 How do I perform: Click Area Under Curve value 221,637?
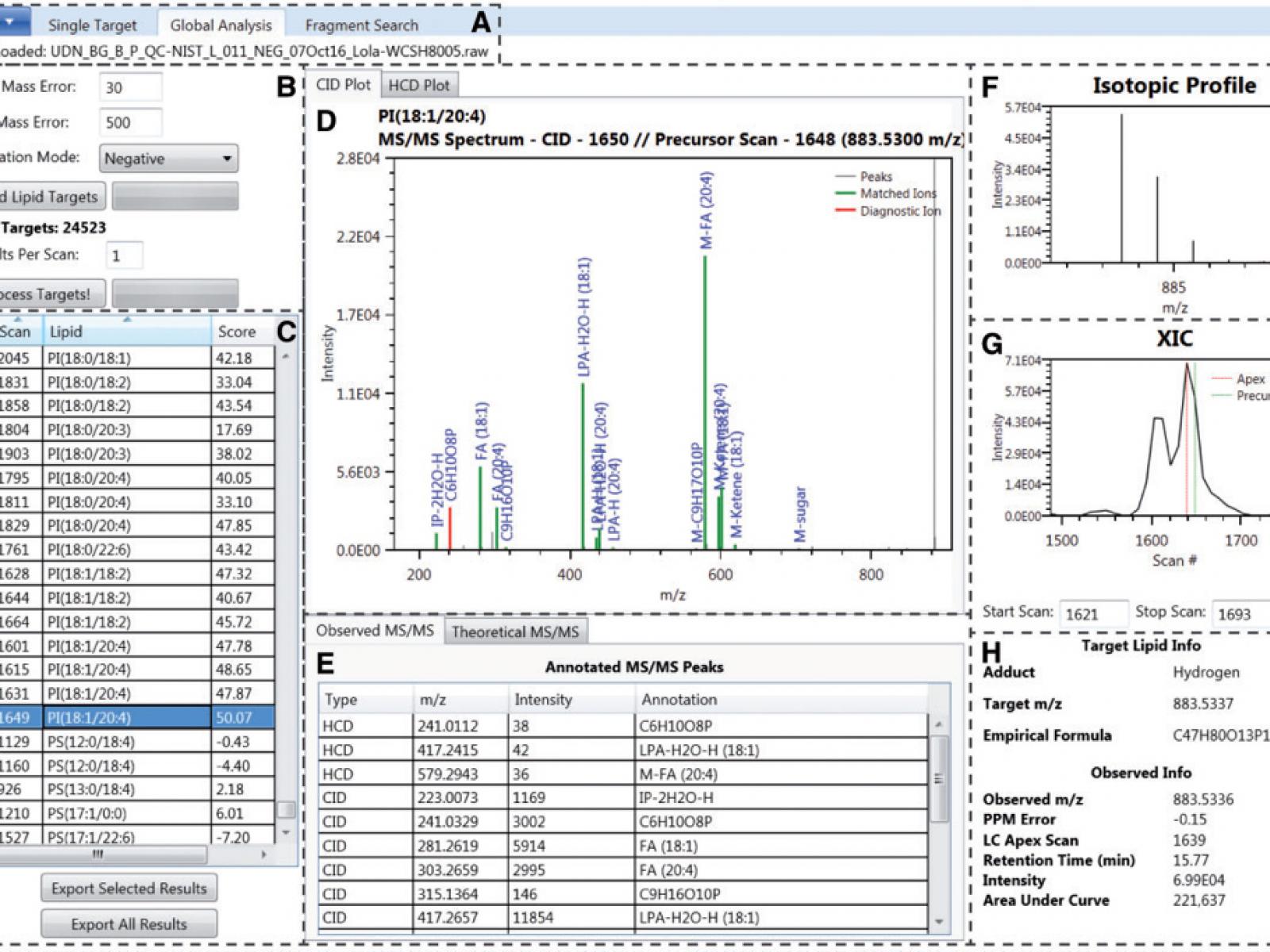click(x=1199, y=900)
